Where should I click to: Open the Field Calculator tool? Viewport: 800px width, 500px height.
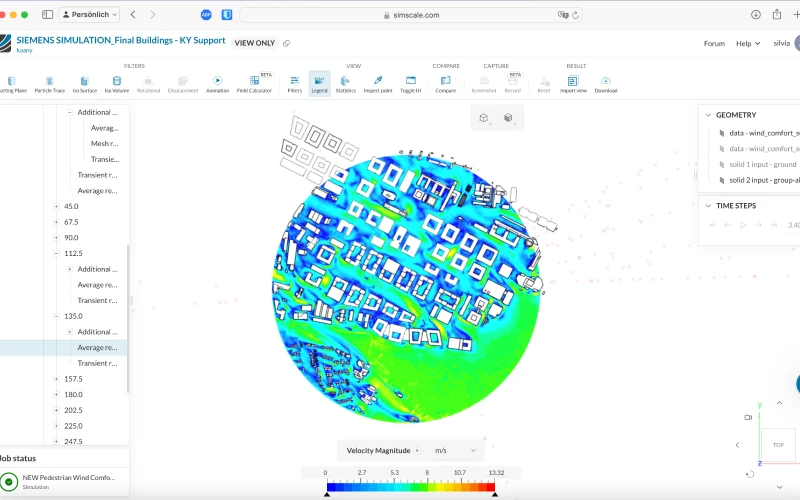(x=254, y=84)
